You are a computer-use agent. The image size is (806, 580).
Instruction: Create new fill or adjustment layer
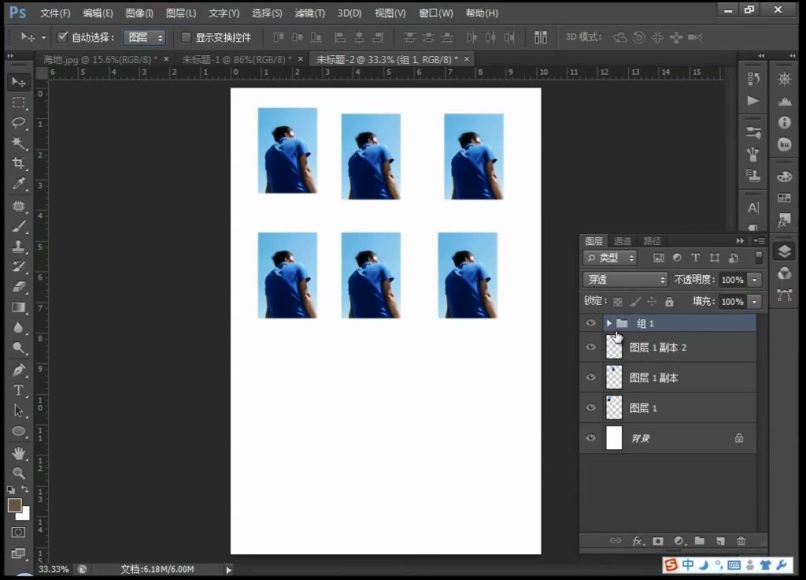[x=679, y=541]
